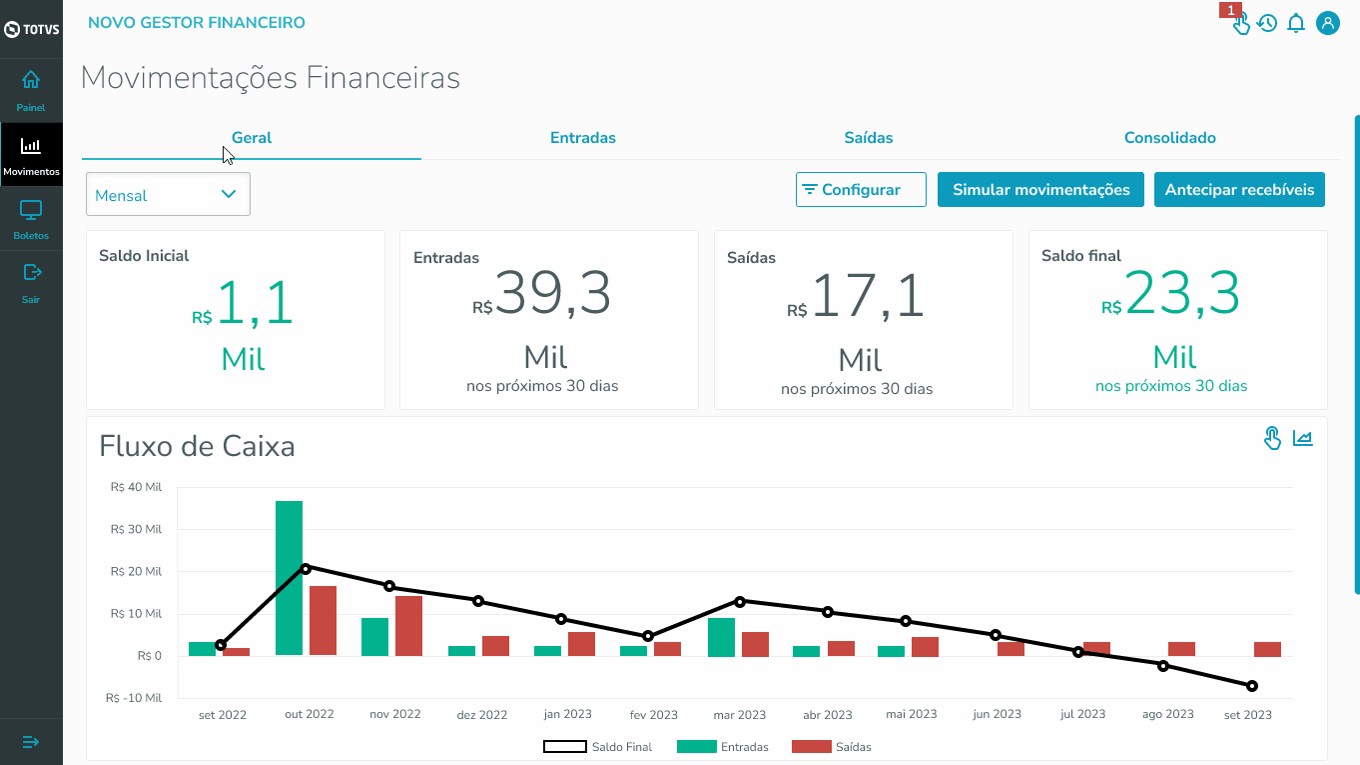The height and width of the screenshot is (765, 1360).
Task: Switch to the Entradas tab
Action: (x=583, y=138)
